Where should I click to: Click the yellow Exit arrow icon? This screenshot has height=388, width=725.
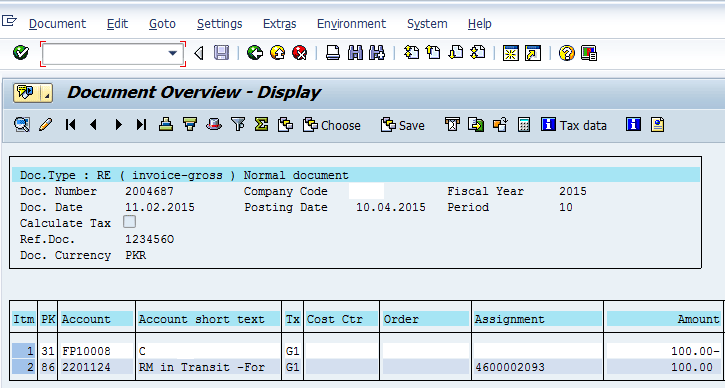[277, 53]
